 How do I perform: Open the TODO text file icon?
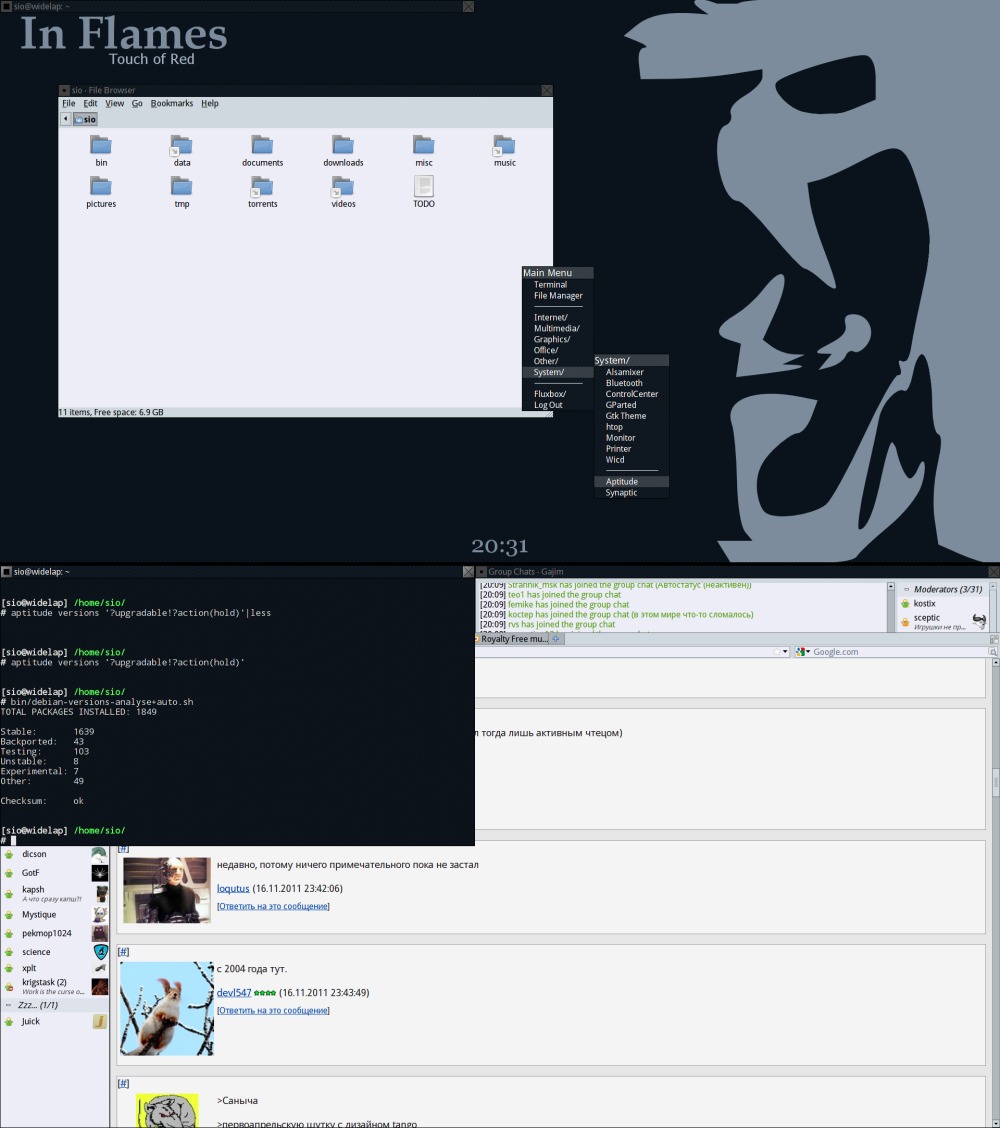(x=424, y=186)
